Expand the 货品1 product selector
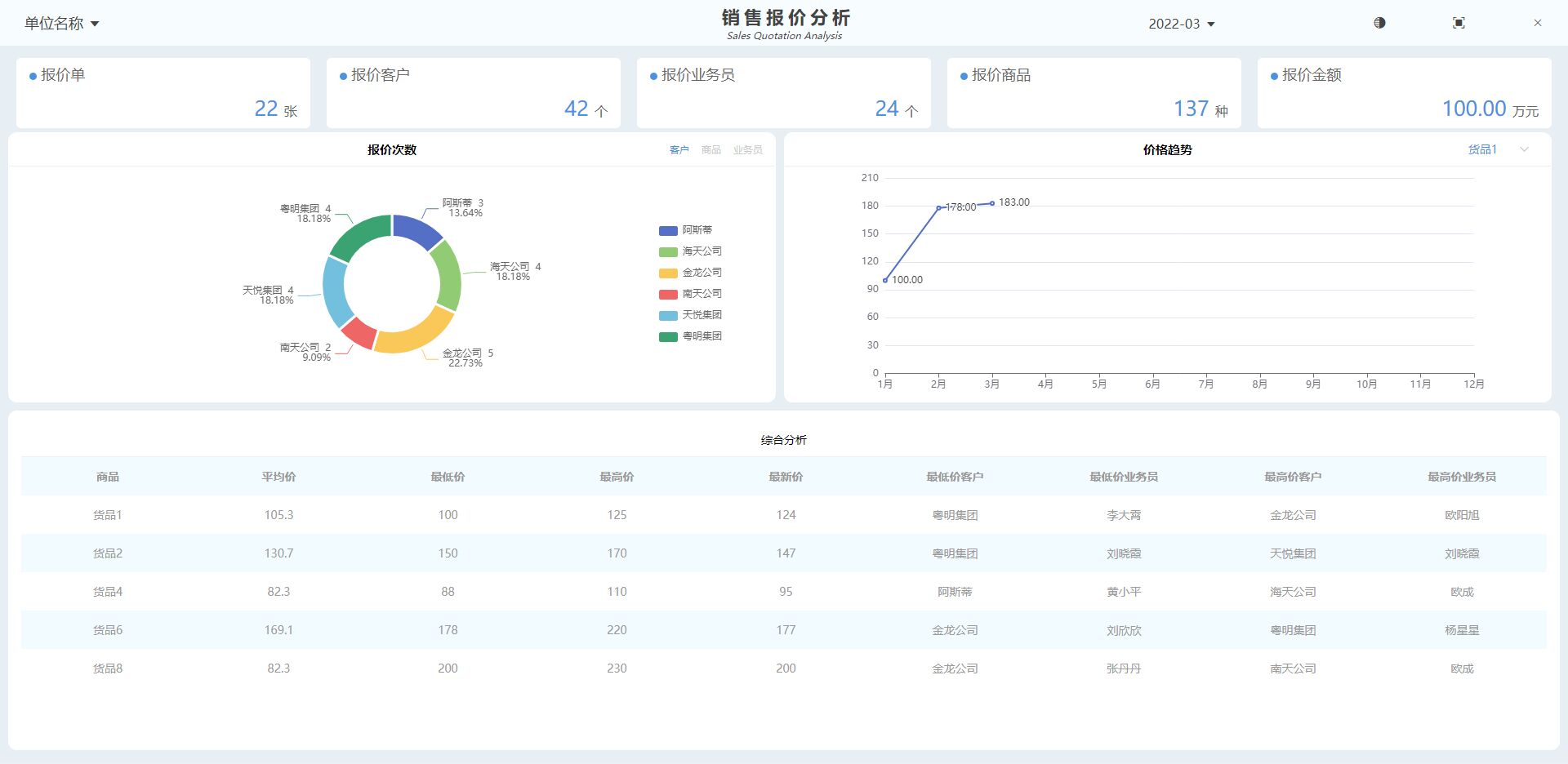 [1498, 149]
